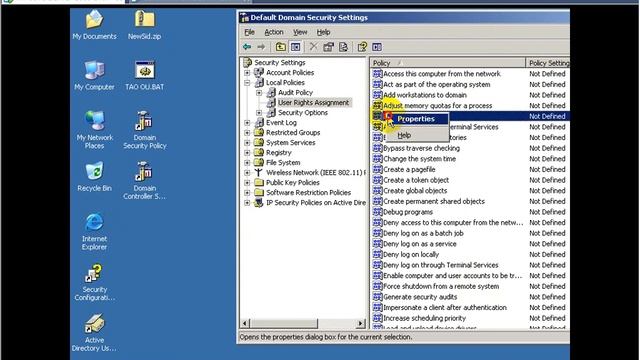Select My Network Places desktop icon
This screenshot has height=360, width=640.
pyautogui.click(x=94, y=130)
